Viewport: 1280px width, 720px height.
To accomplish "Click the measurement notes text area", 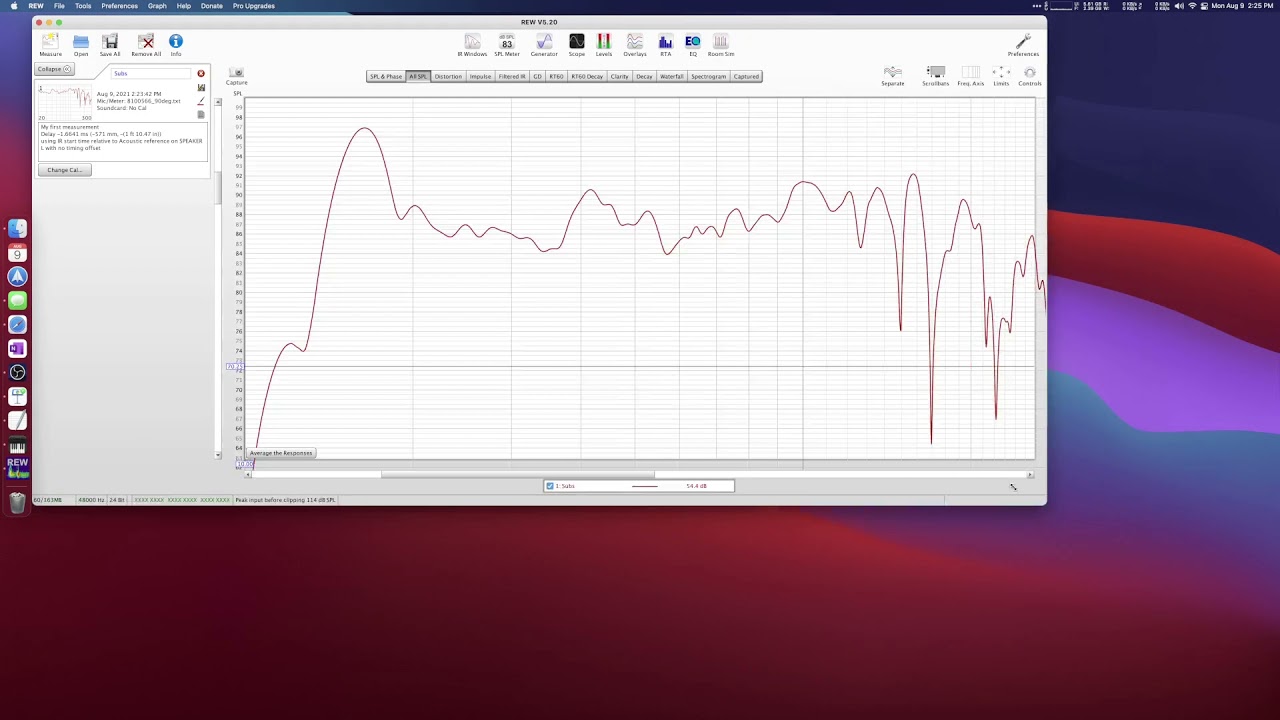I will pyautogui.click(x=123, y=140).
